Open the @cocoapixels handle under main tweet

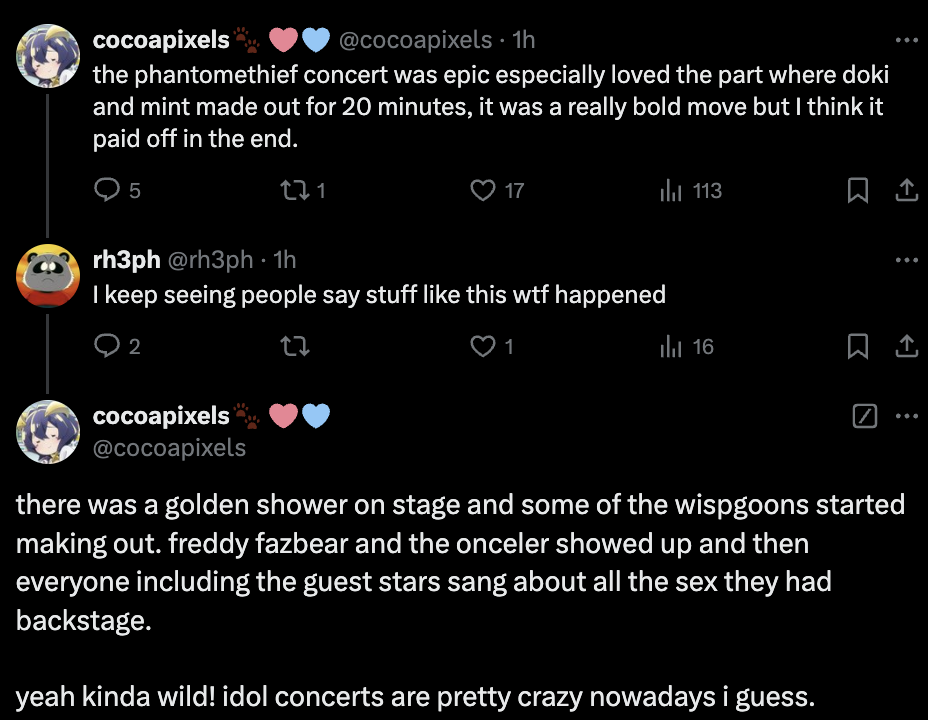(168, 447)
